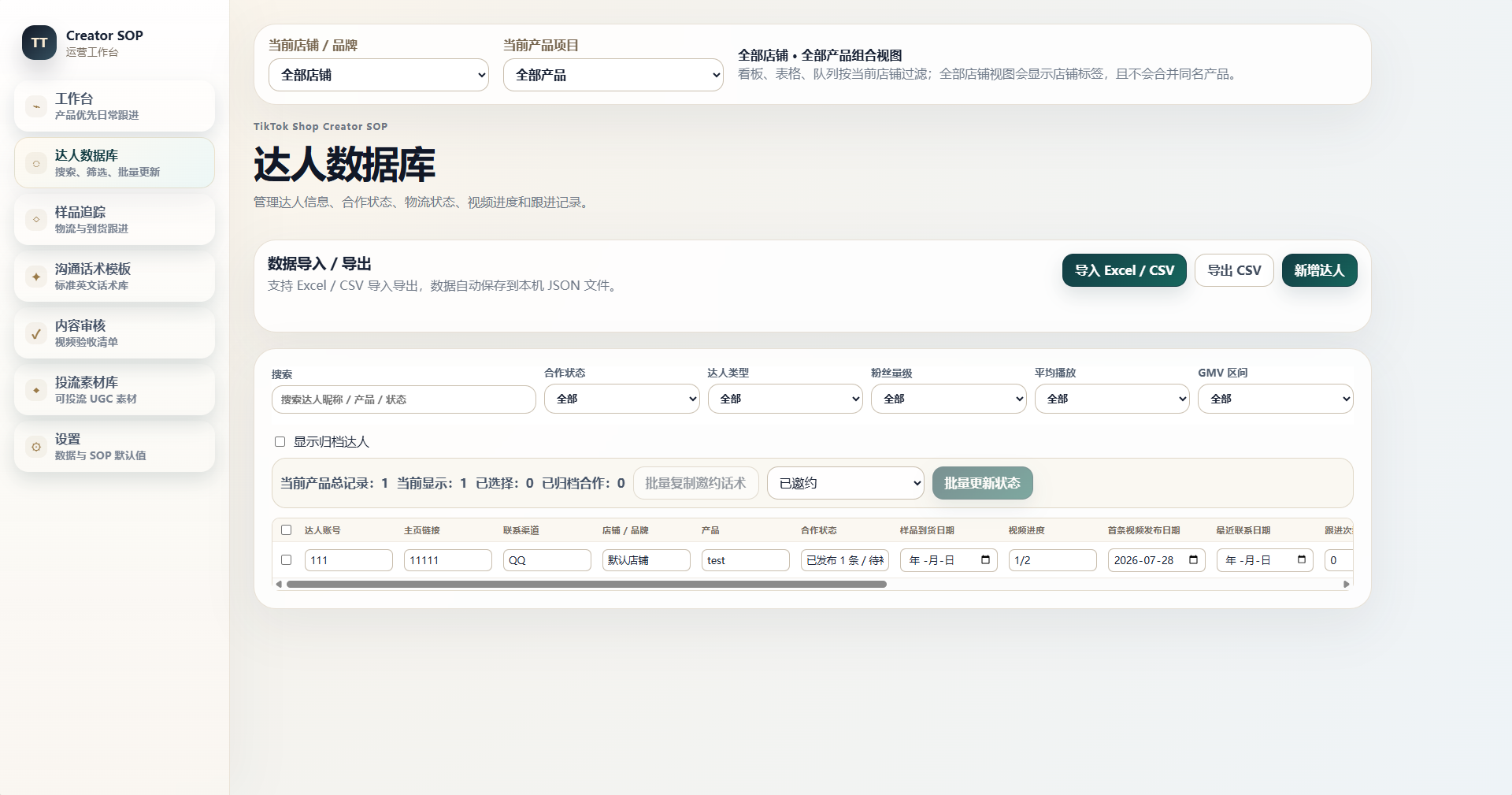Screen dimensions: 1512x795
Task: Expand the 平均播放 filter dropdown
Action: (x=1112, y=399)
